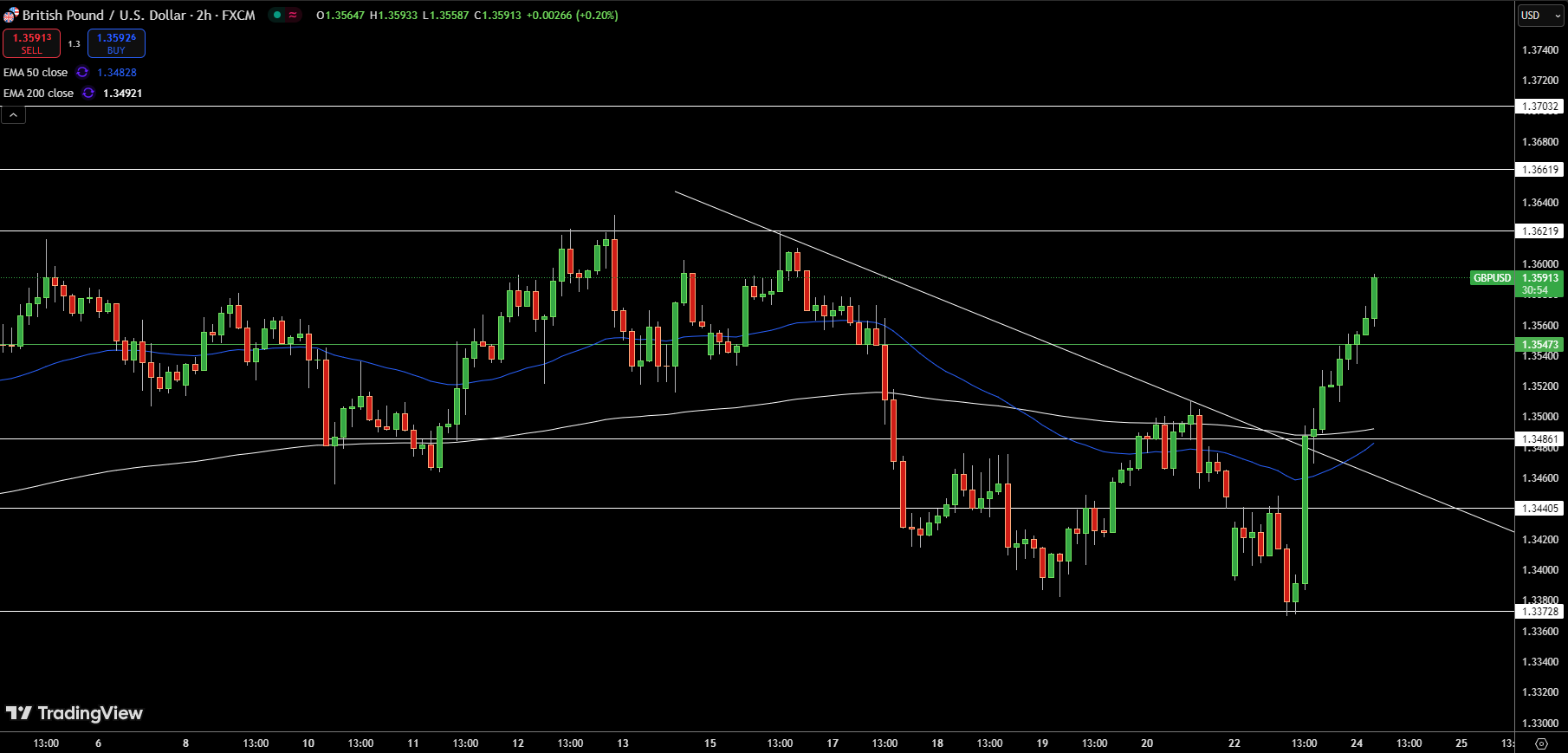Click the open price O1.35647
This screenshot has width=1568, height=753.
click(x=340, y=16)
